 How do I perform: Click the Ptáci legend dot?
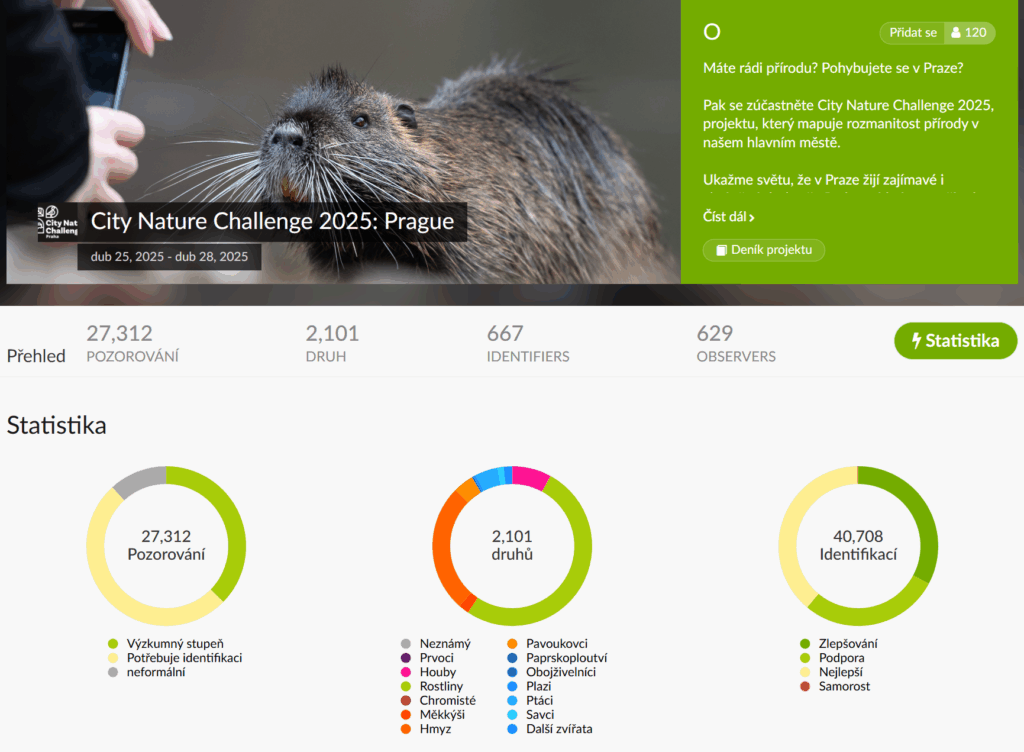coord(513,700)
